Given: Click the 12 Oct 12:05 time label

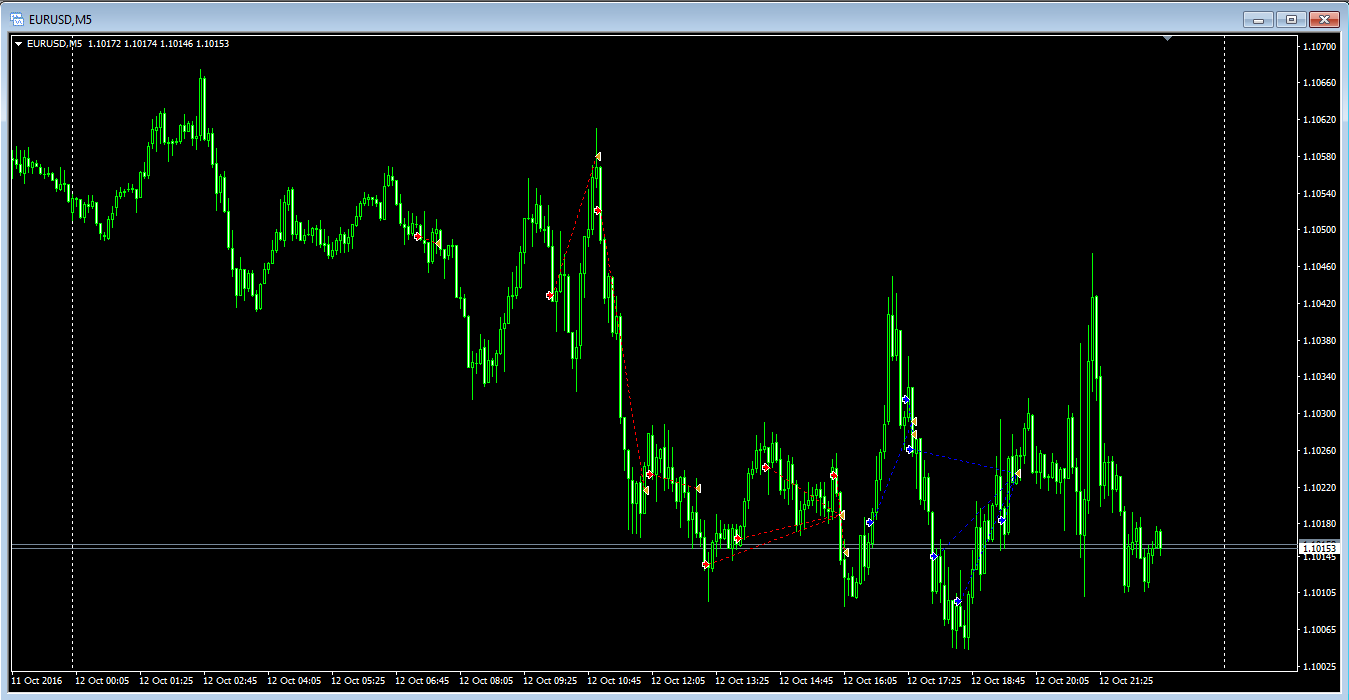Looking at the screenshot, I should (678, 681).
